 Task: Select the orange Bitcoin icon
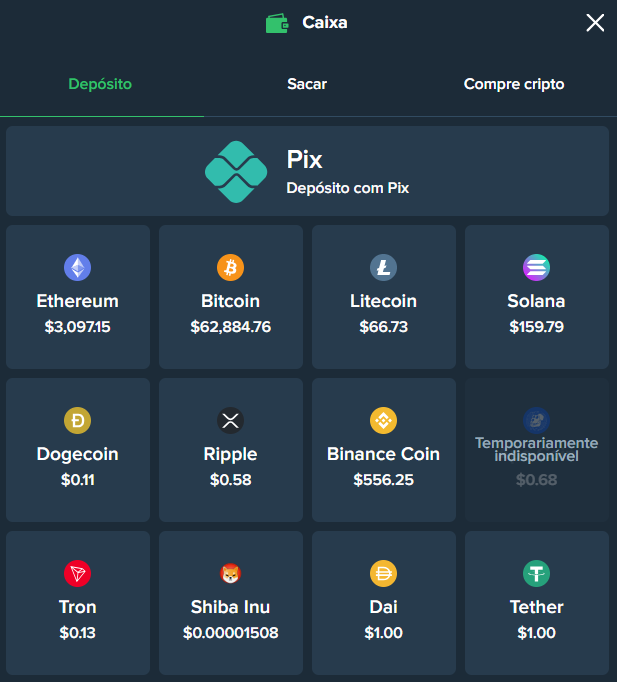[230, 267]
